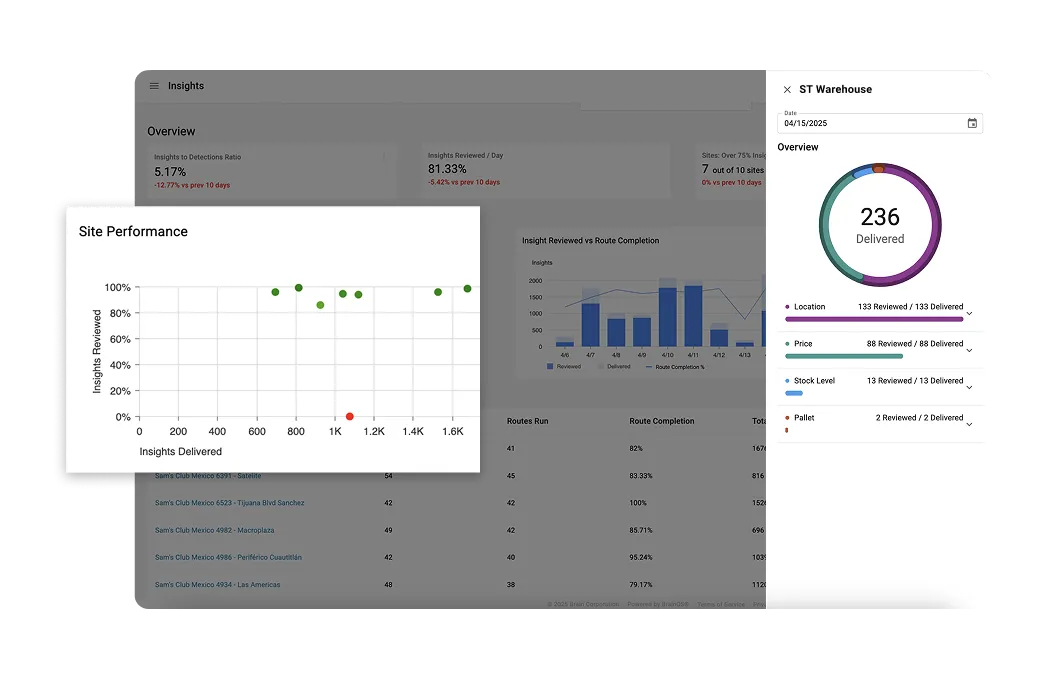Expand the Price category row
1060x680 pixels.
(969, 351)
